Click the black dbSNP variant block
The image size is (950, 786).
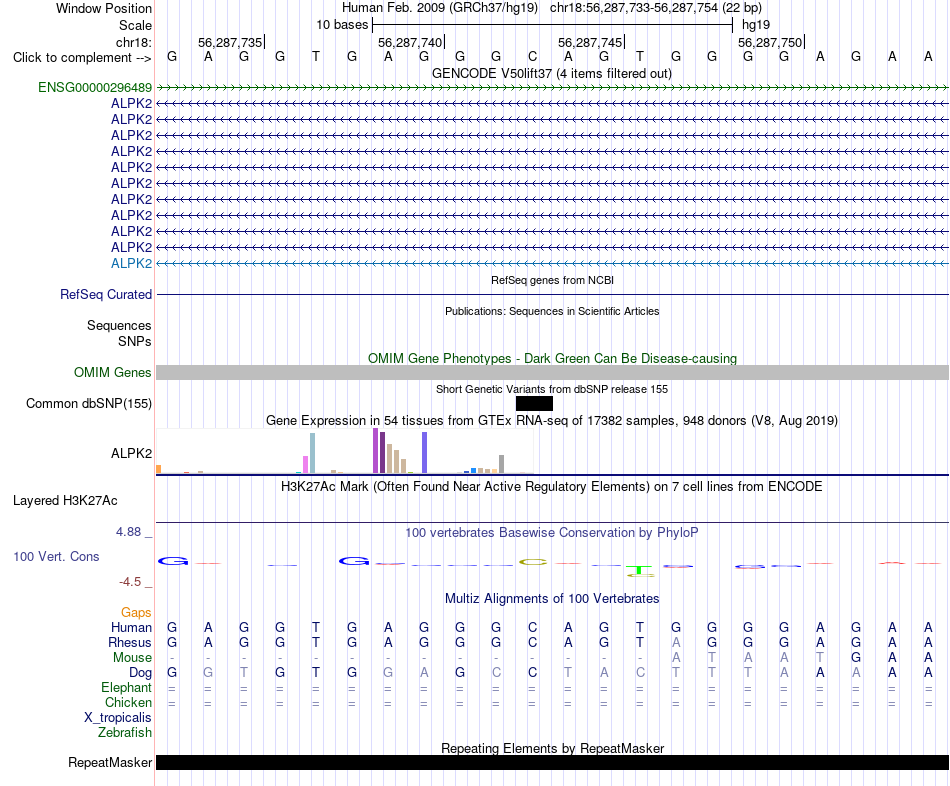pyautogui.click(x=534, y=404)
